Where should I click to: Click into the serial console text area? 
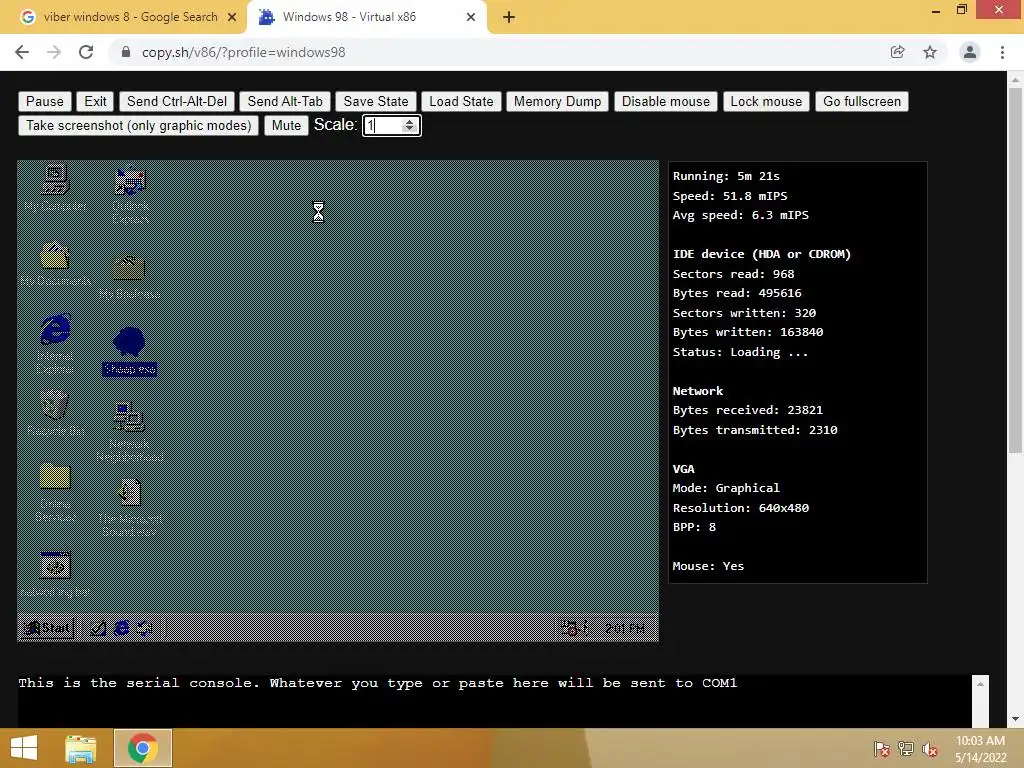coord(494,700)
